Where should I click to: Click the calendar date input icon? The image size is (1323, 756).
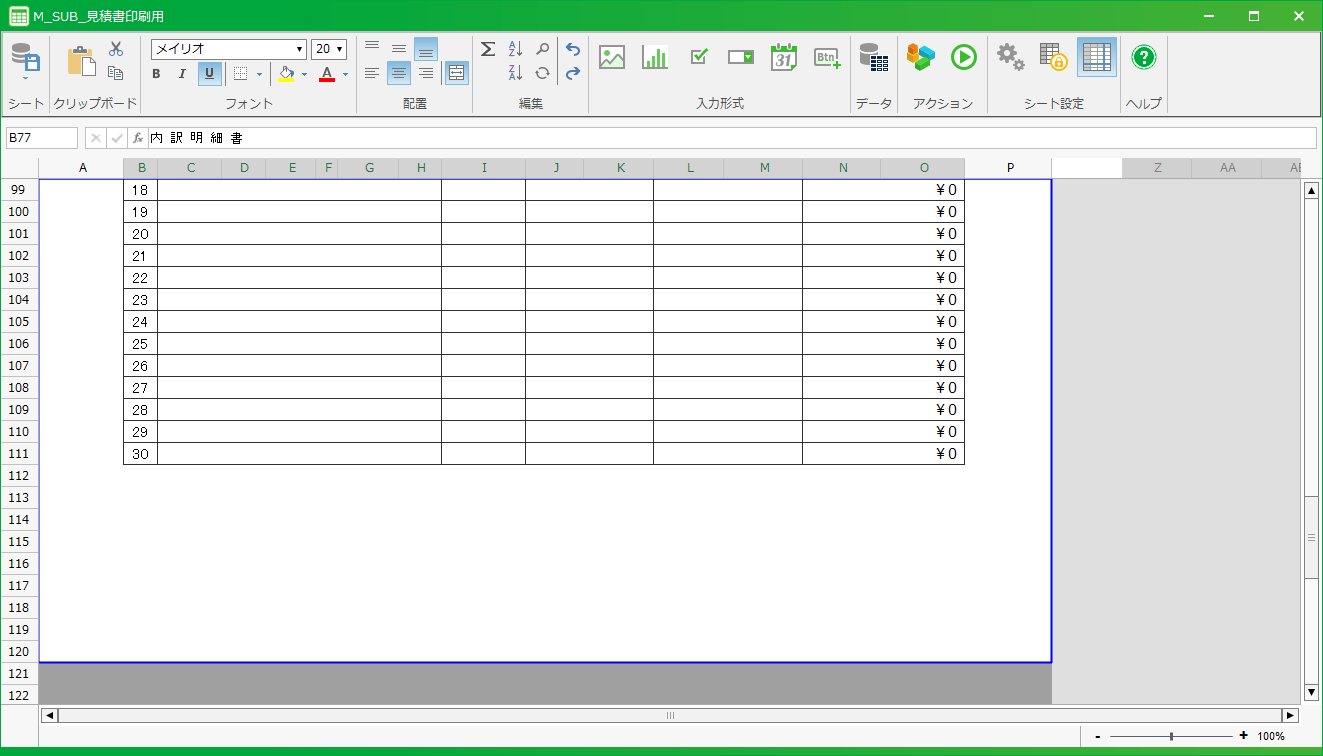coord(784,57)
